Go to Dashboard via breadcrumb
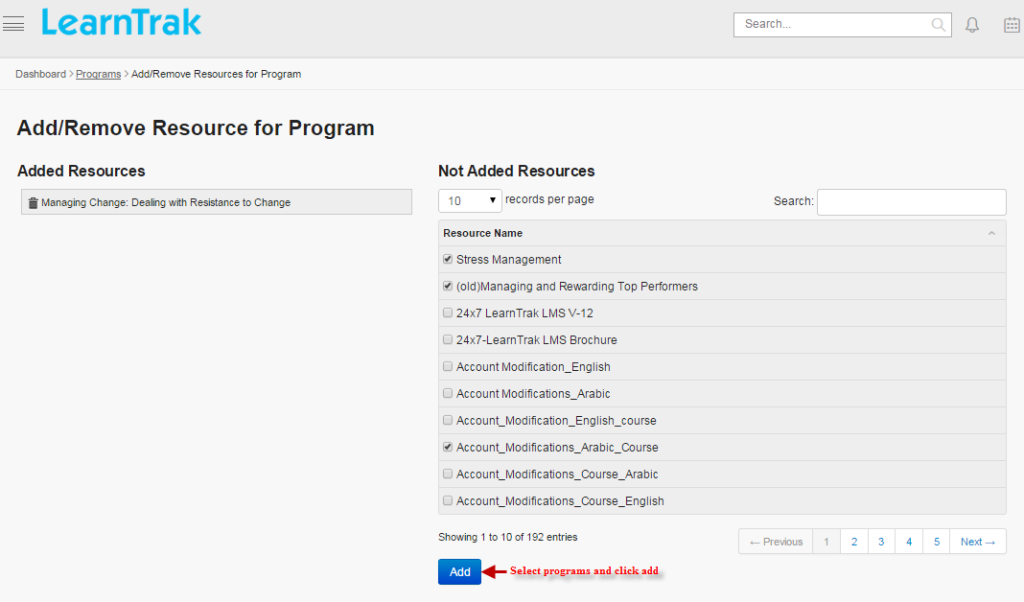The width and height of the screenshot is (1024, 602). tap(40, 74)
